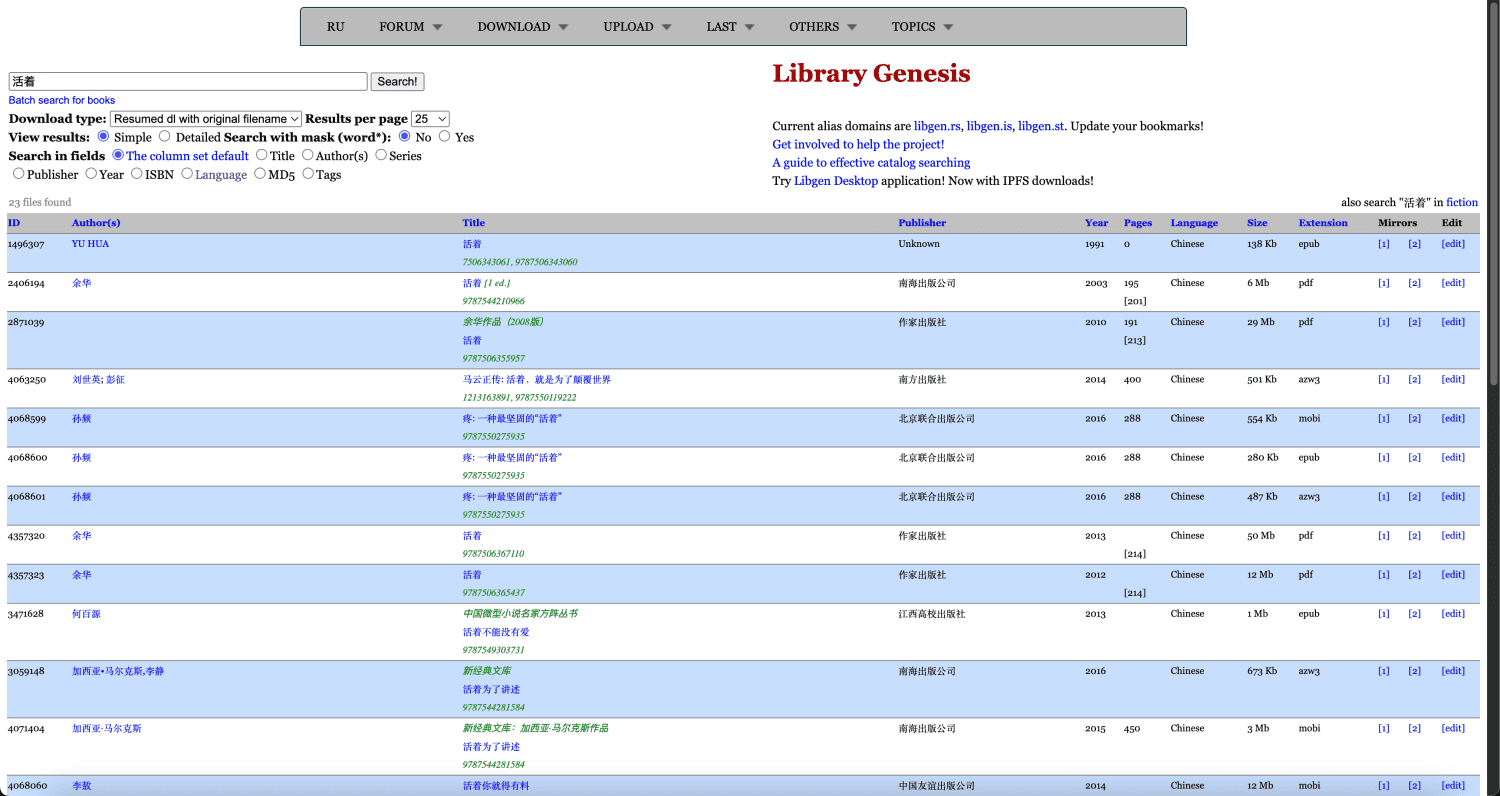The image size is (1500, 796).
Task: Open mirror [1] for row 4071404
Action: (x=1384, y=729)
